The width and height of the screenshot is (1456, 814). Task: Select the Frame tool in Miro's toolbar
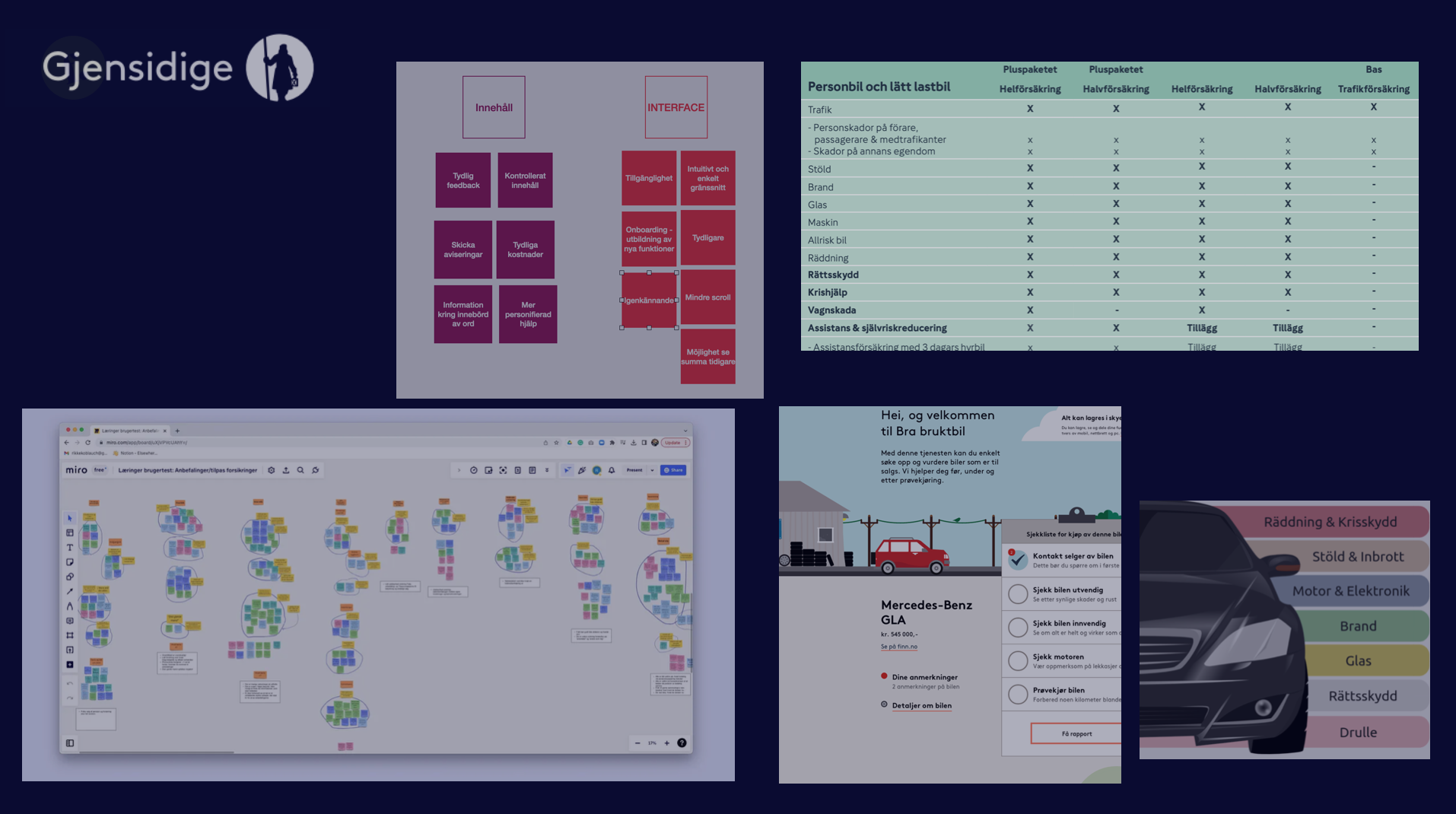70,635
